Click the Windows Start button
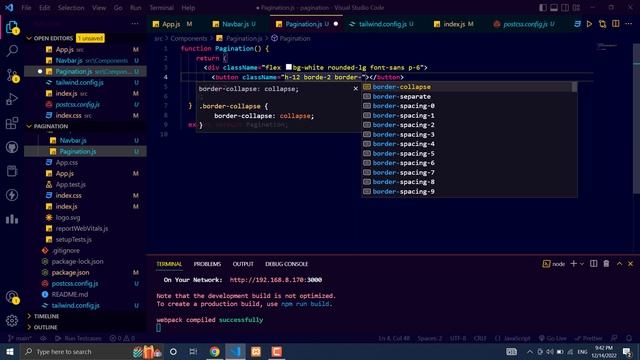This screenshot has height=360, width=640. point(10,352)
